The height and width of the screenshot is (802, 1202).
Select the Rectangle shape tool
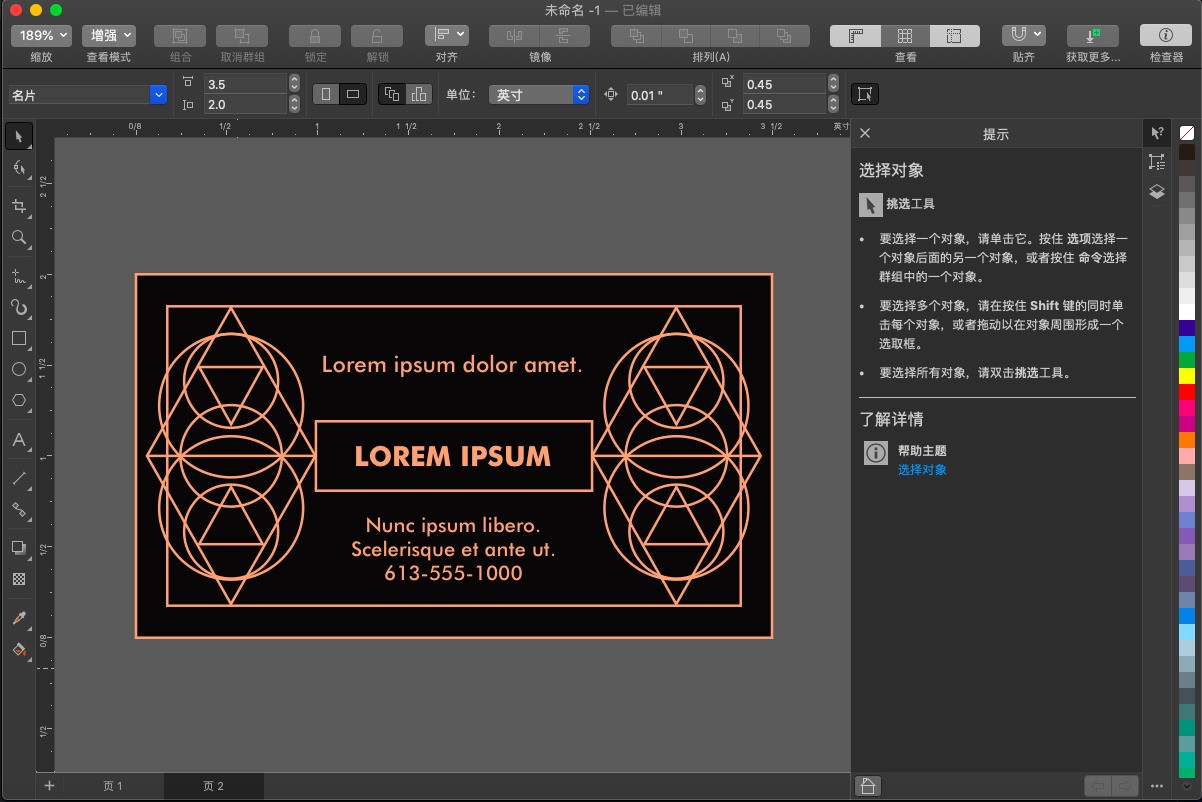tap(19, 339)
